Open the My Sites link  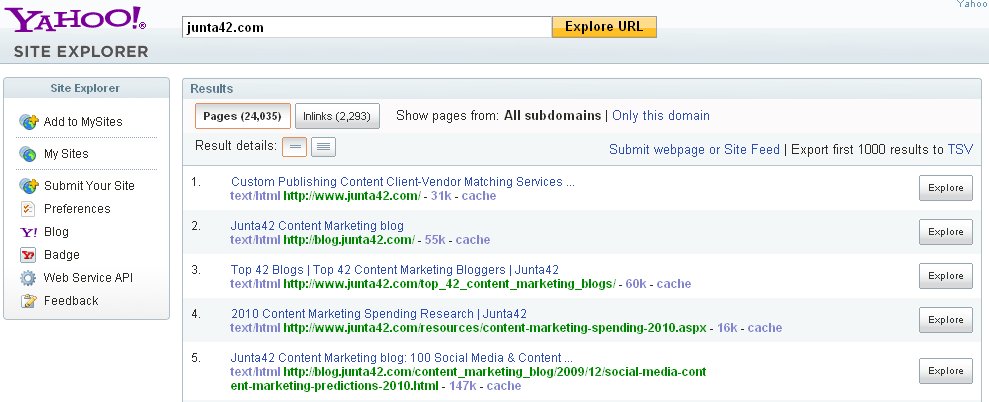click(66, 154)
